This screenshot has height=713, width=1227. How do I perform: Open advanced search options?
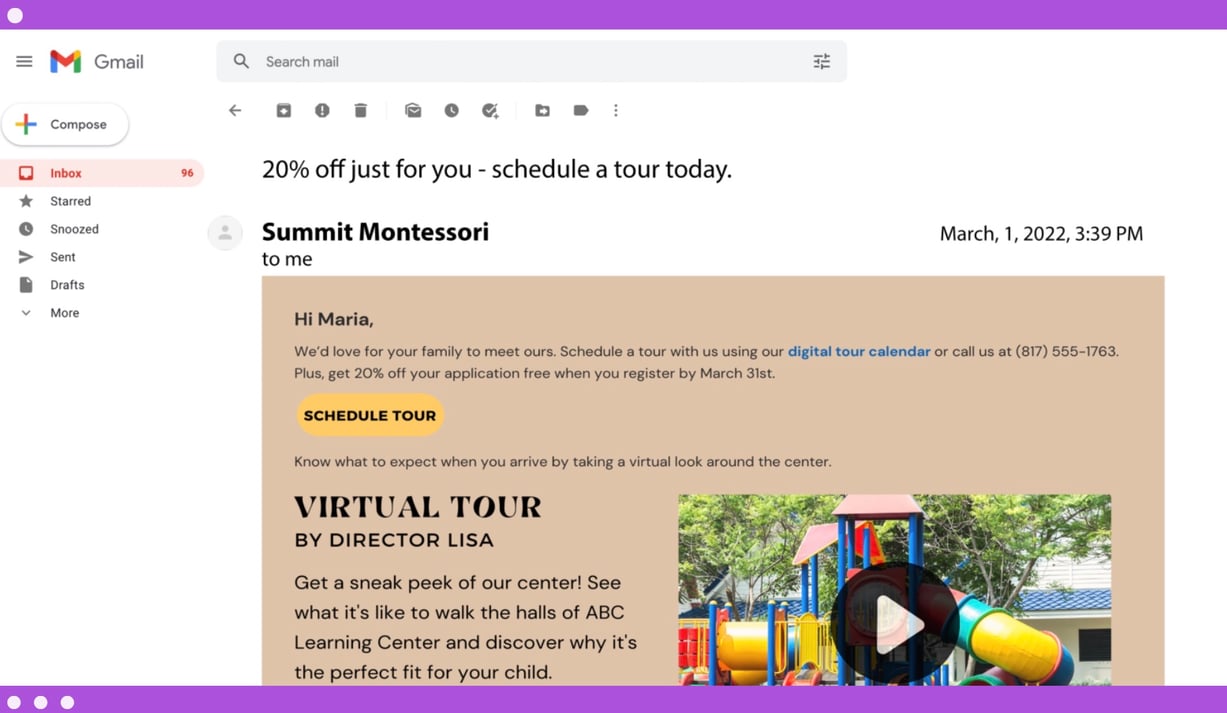click(821, 61)
